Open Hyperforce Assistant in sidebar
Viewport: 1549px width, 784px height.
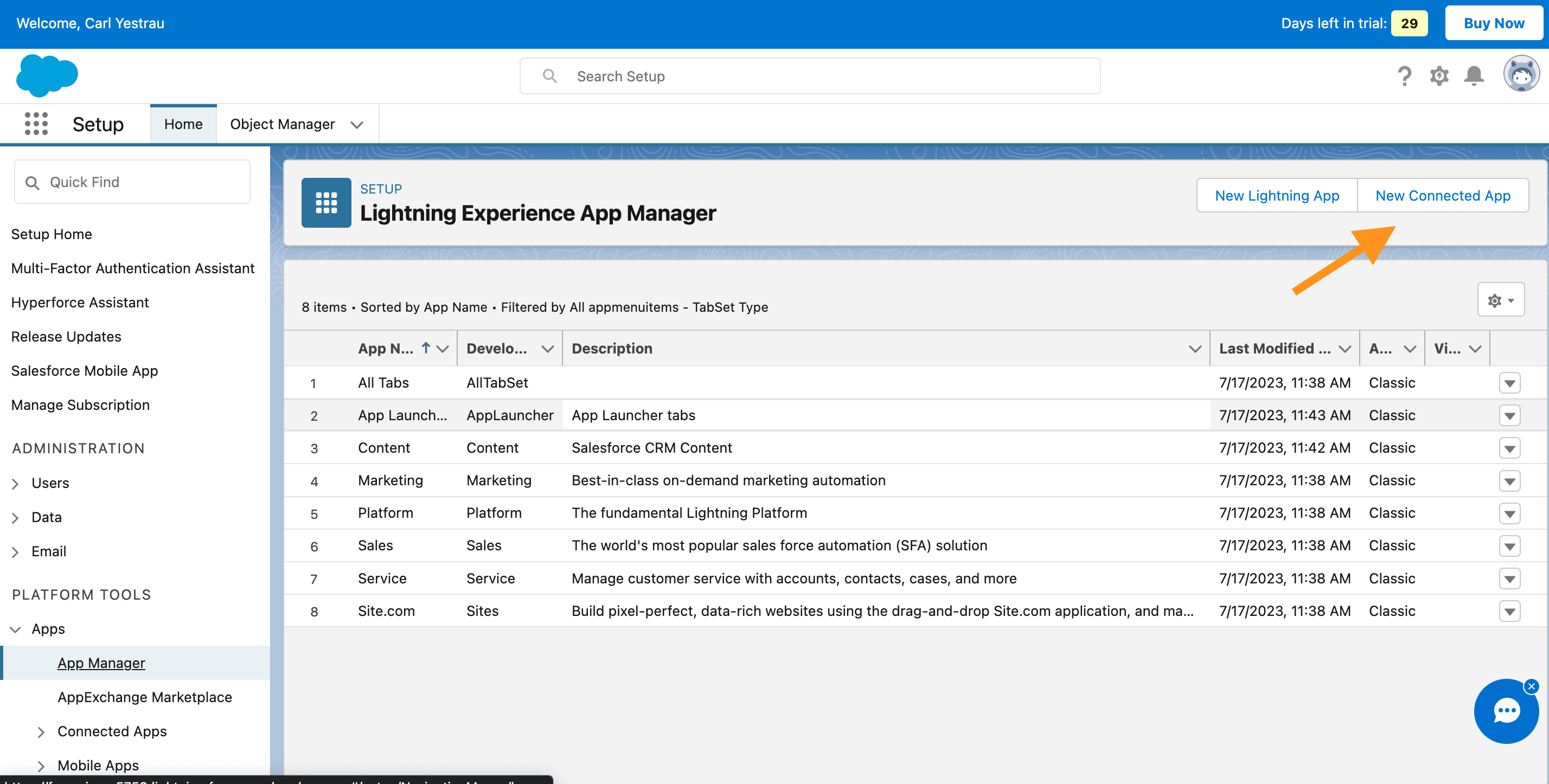coord(79,303)
